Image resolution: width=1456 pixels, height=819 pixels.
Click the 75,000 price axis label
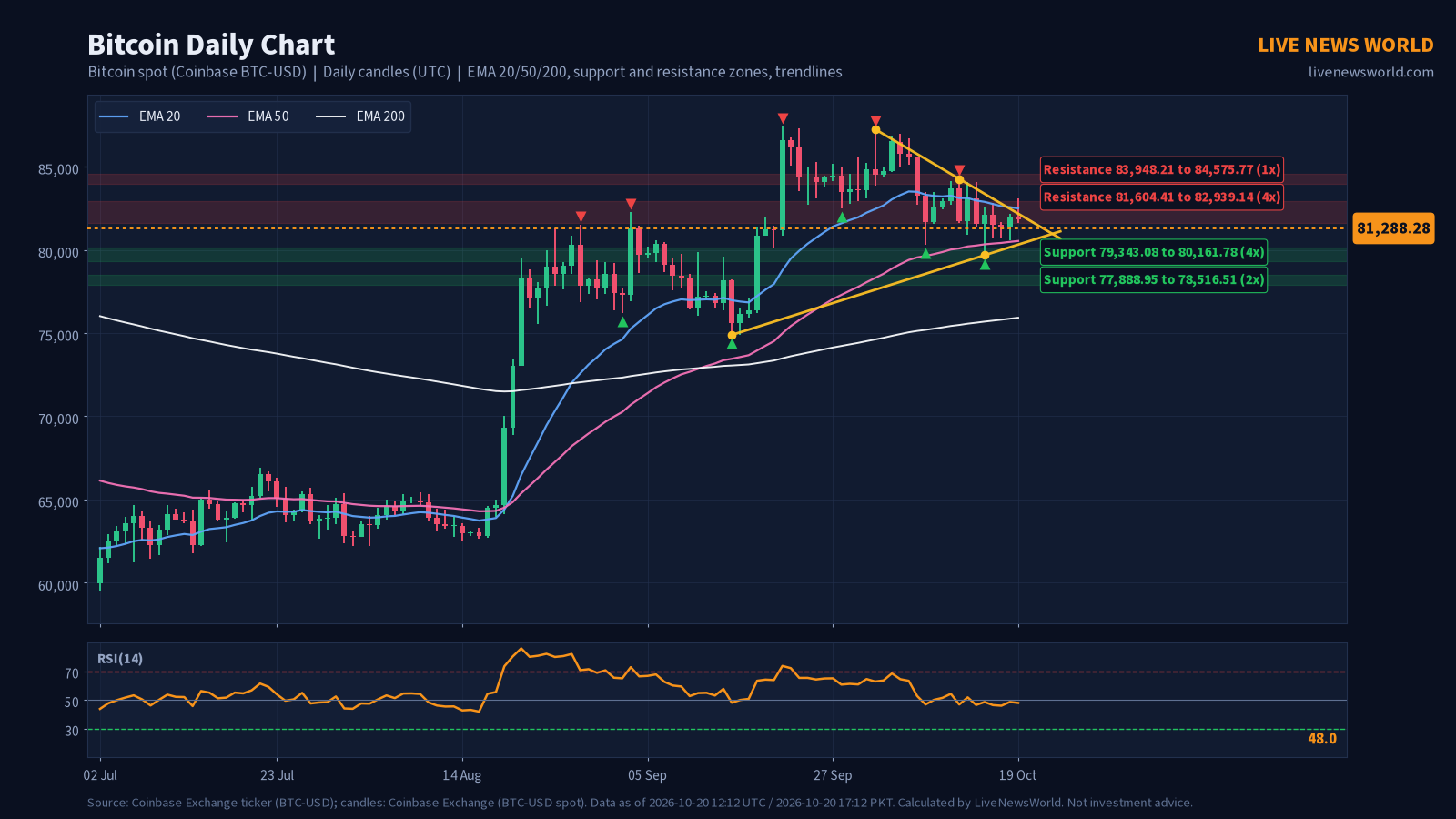point(58,336)
